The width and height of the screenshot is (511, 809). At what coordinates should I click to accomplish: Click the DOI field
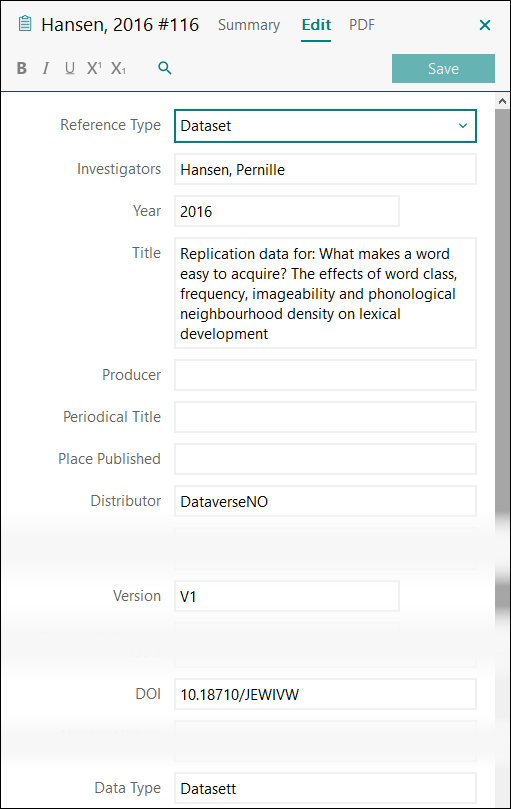325,694
